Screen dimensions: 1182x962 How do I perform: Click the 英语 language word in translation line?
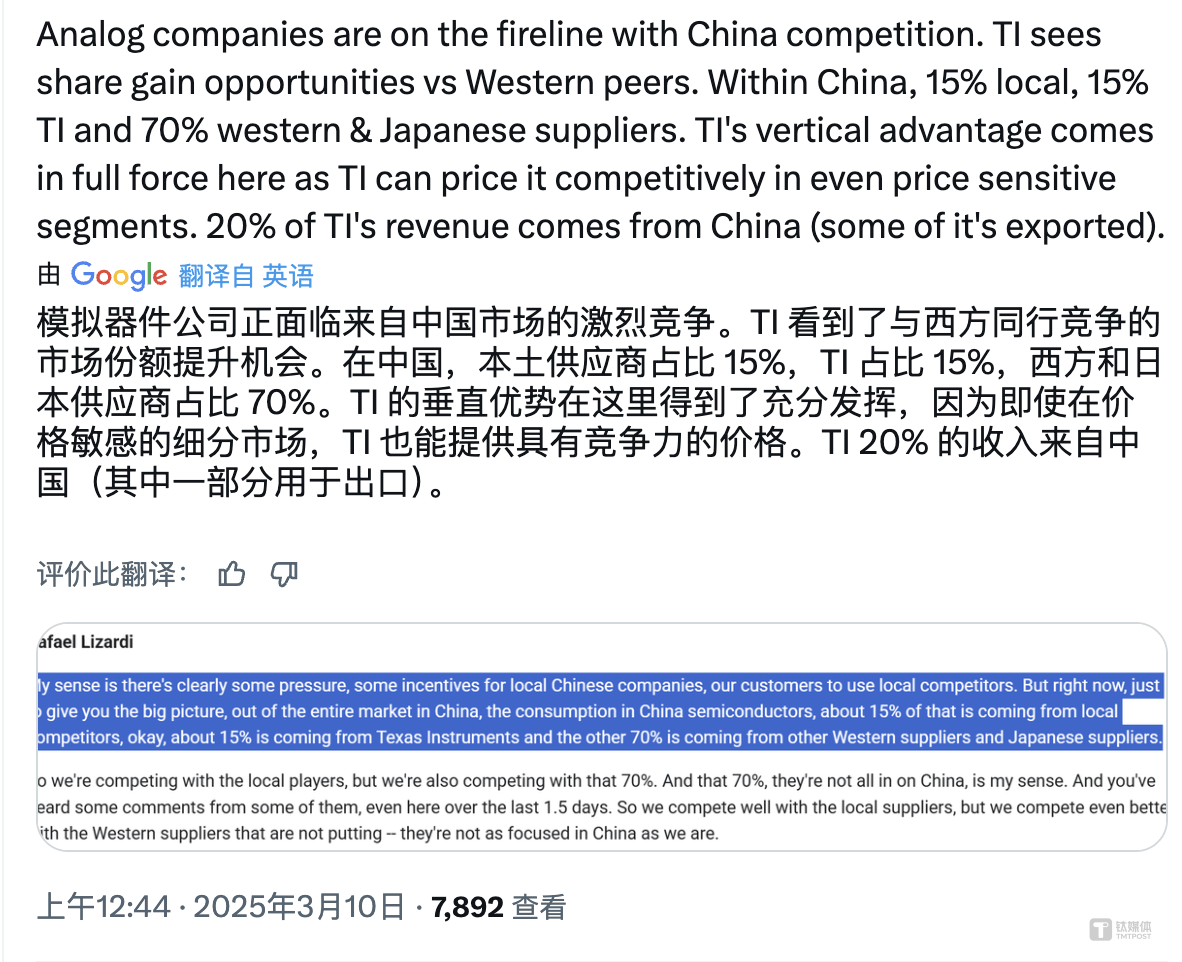[x=287, y=276]
